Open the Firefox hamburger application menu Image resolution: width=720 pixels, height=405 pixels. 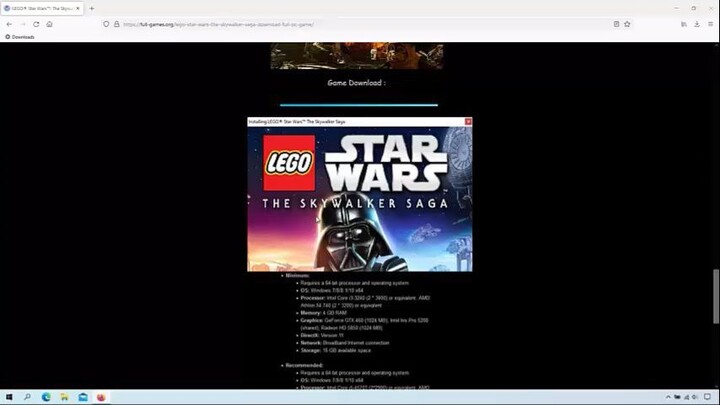(710, 24)
